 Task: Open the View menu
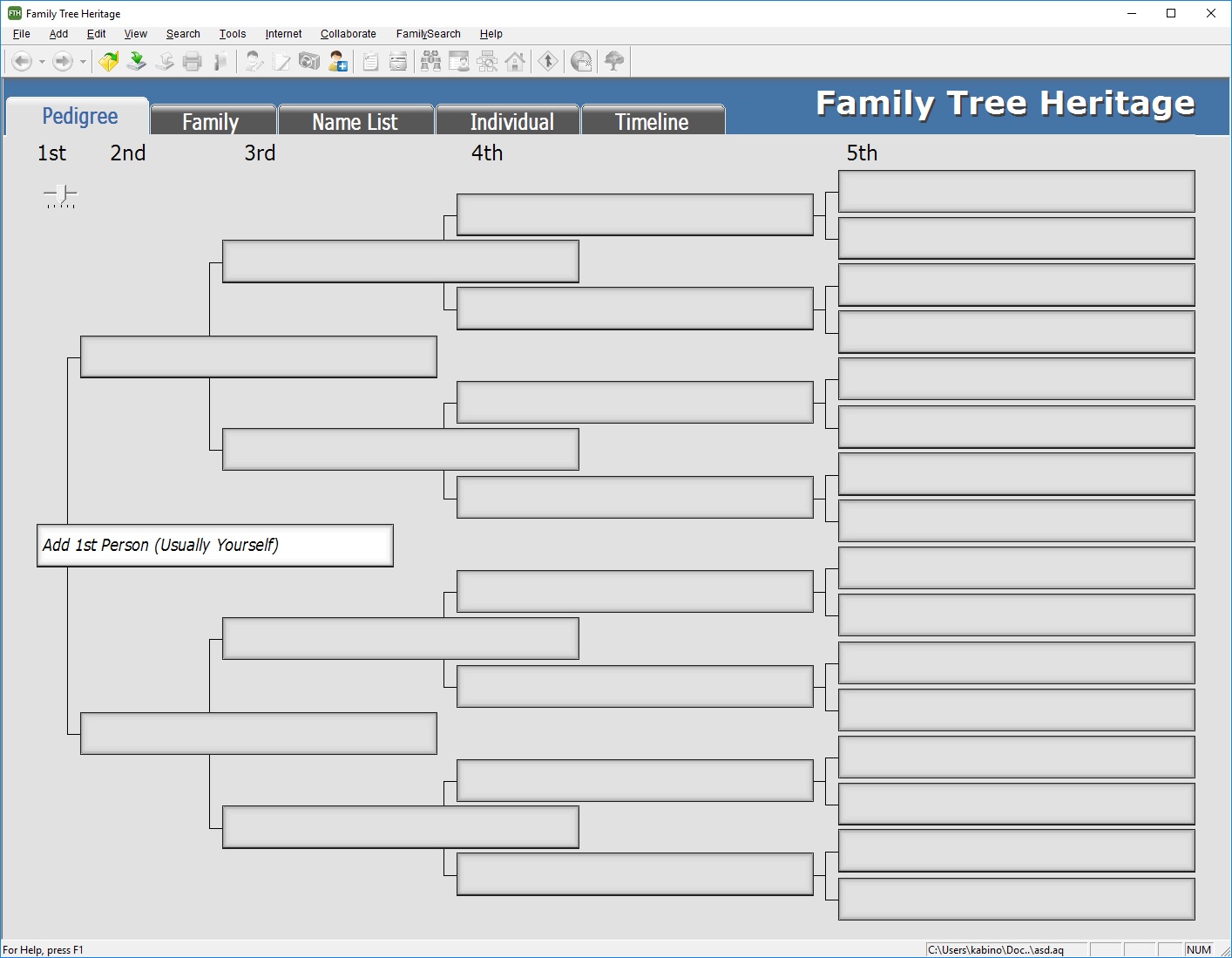click(x=135, y=34)
